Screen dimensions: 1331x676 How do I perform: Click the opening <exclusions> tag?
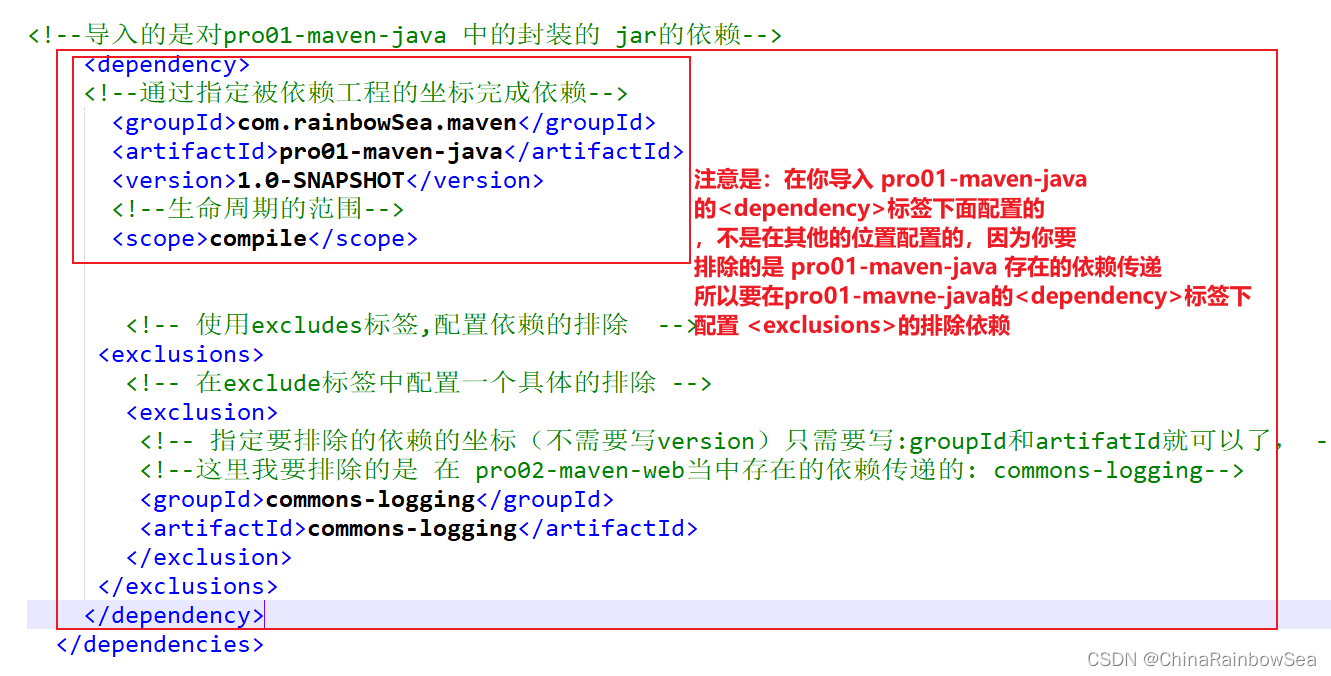(181, 355)
